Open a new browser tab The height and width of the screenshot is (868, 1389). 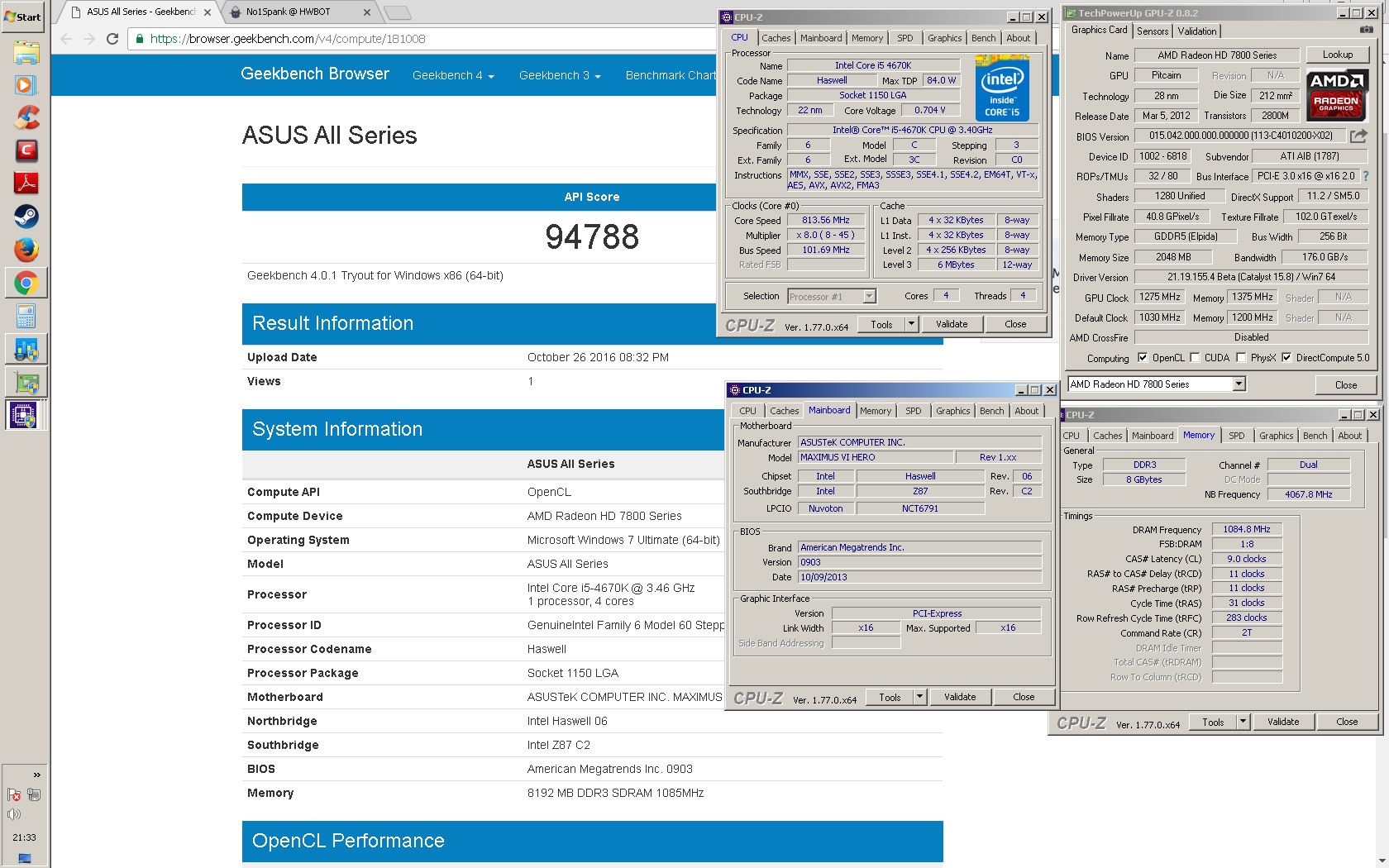398,12
